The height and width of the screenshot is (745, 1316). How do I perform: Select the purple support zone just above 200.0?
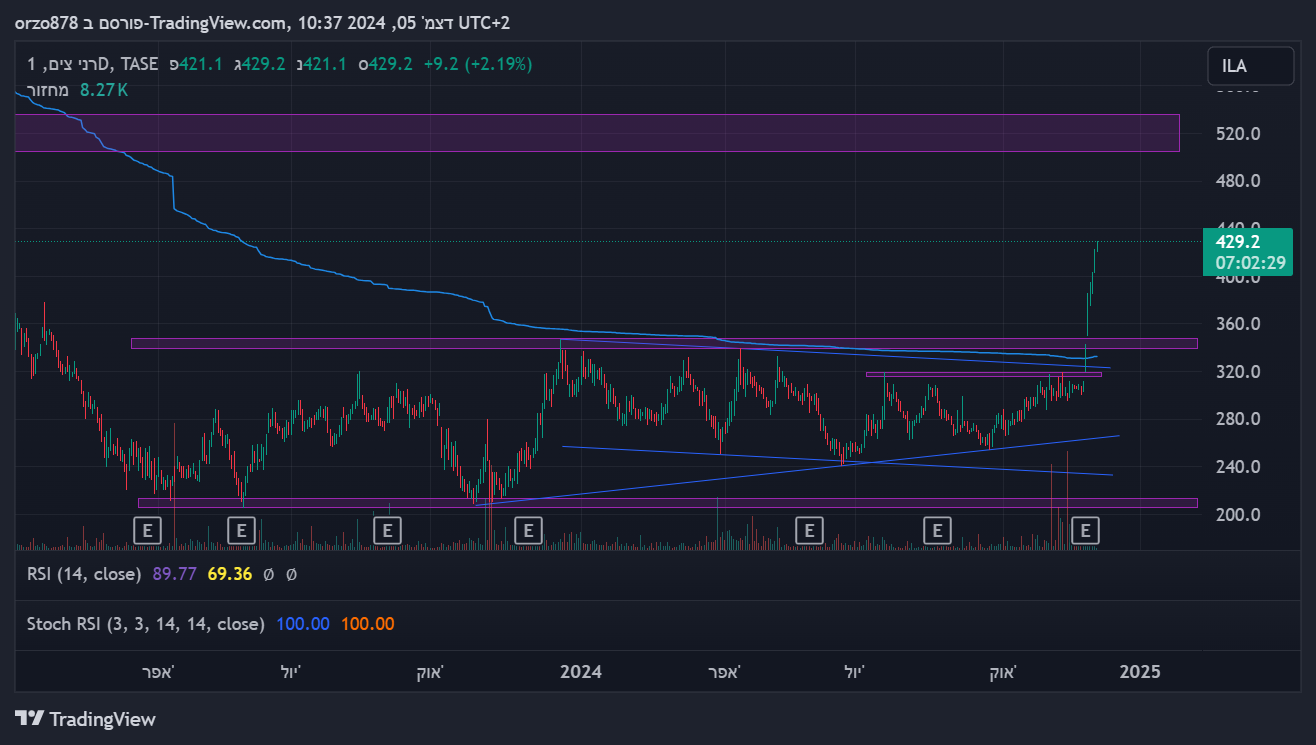click(x=667, y=502)
